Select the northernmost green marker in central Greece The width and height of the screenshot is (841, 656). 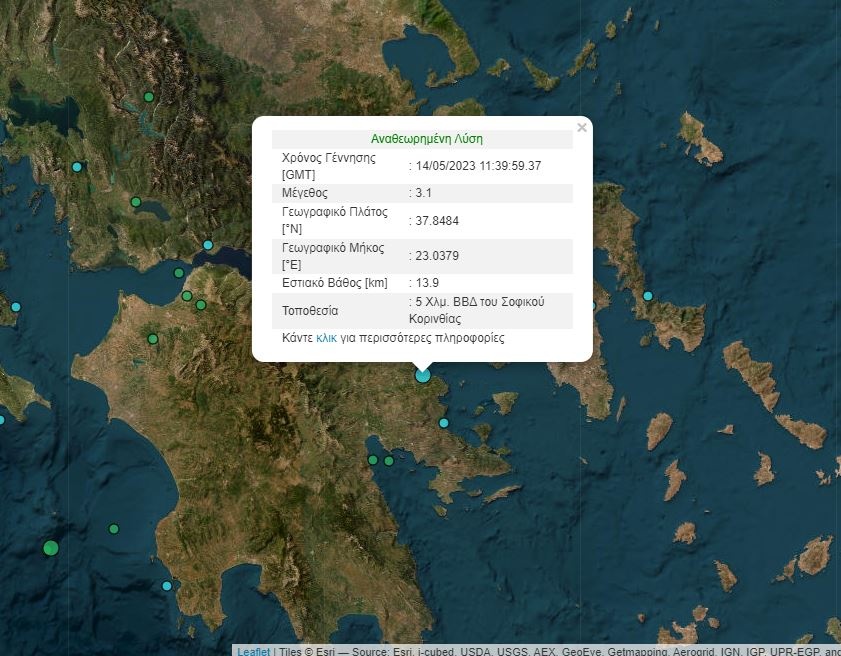tap(149, 97)
